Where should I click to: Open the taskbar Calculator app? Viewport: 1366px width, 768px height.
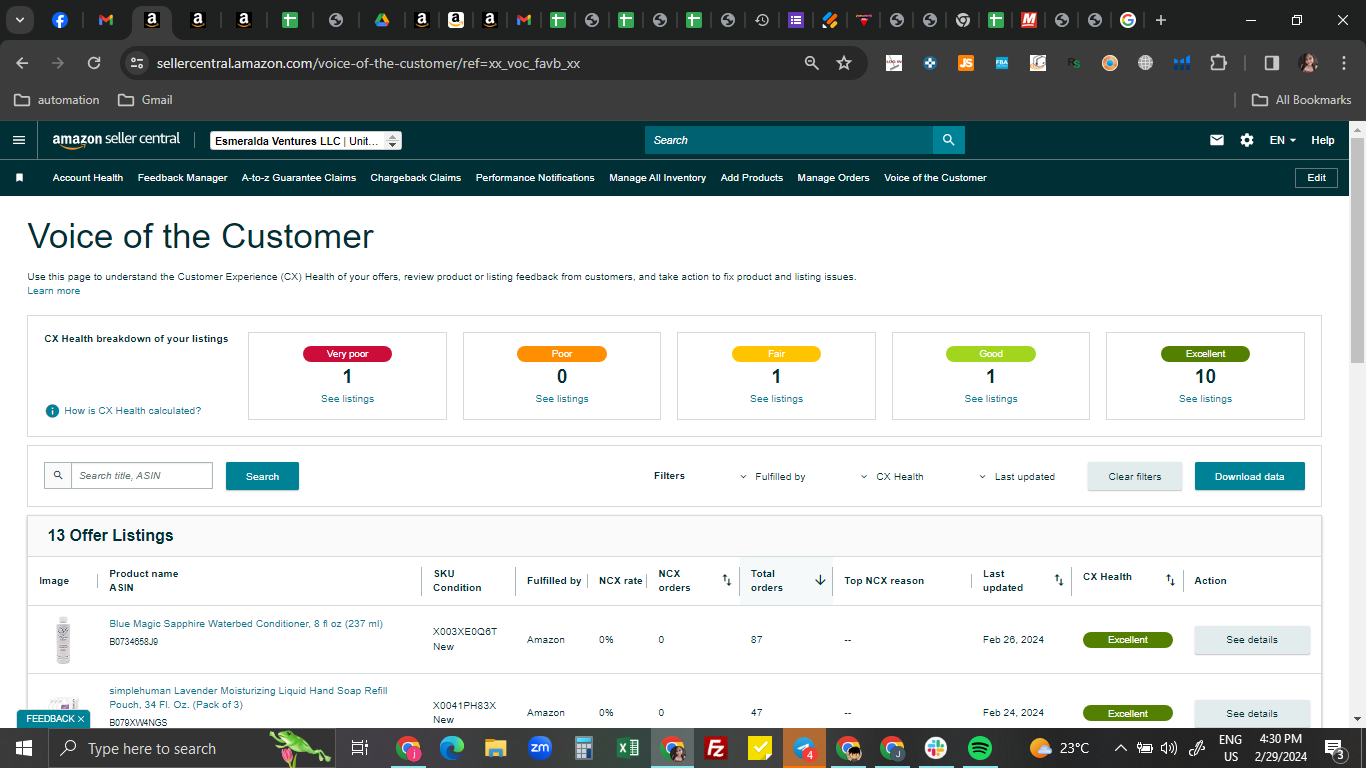[584, 748]
